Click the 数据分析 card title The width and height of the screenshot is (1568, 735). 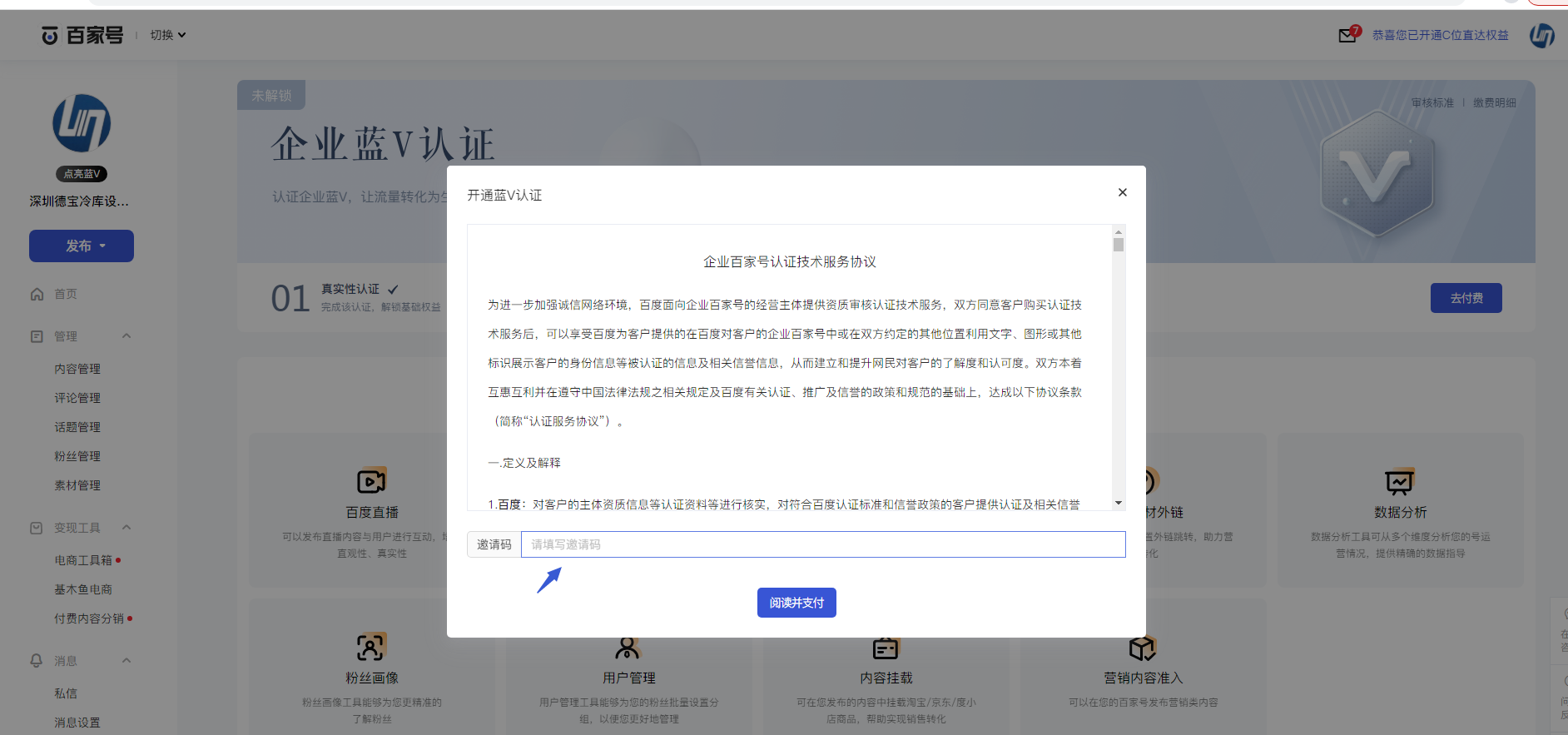click(1400, 512)
